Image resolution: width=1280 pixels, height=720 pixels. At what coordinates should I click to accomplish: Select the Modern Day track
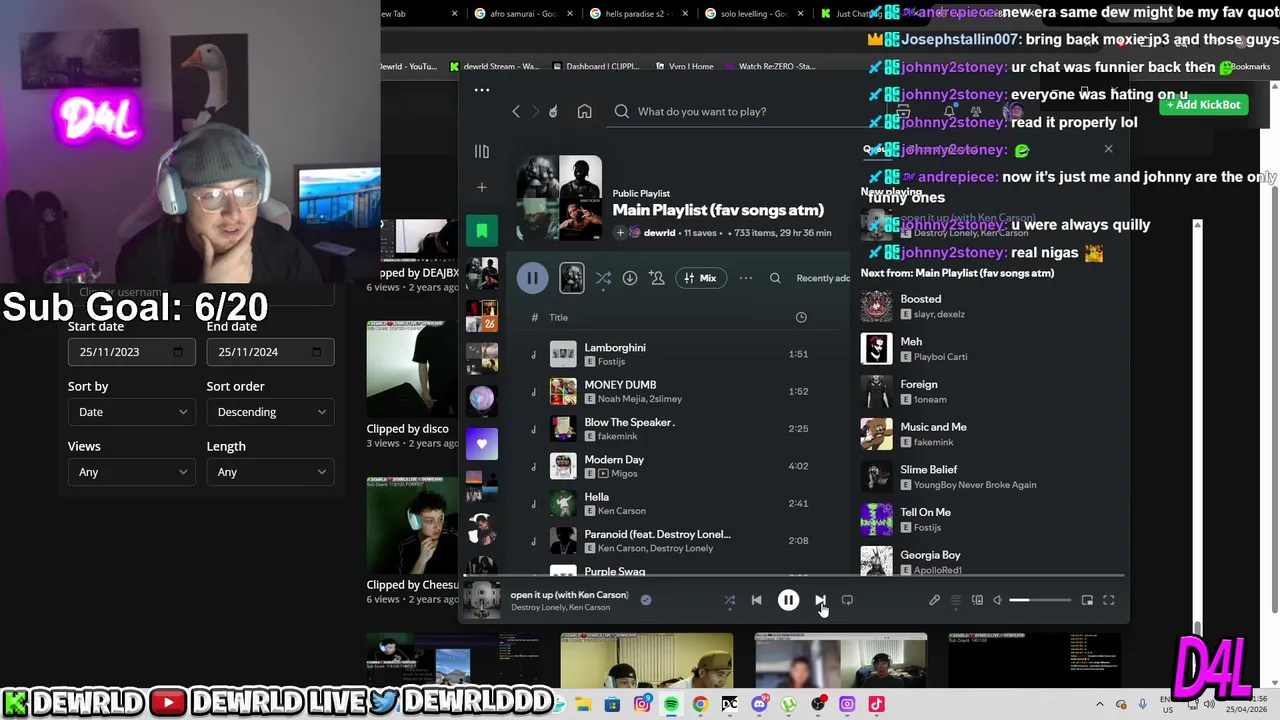(x=614, y=460)
